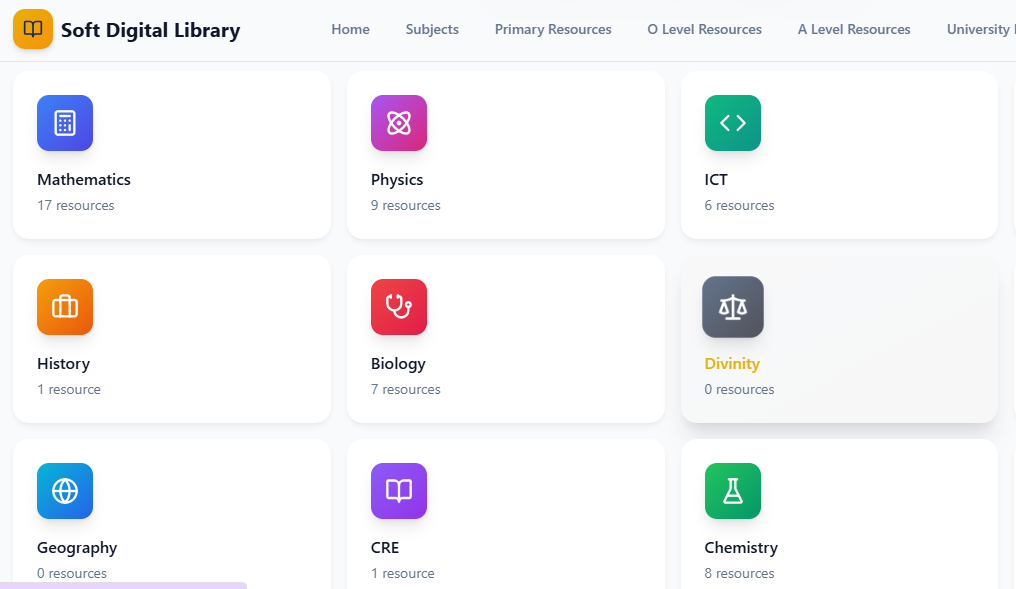1016x589 pixels.
Task: Open the Home navigation item
Action: pos(350,29)
